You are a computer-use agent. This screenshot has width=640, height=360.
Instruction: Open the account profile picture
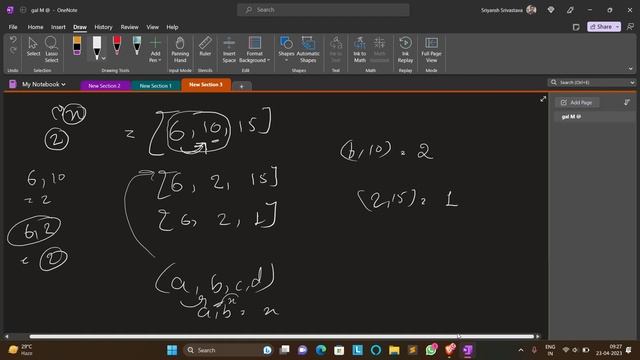click(531, 10)
